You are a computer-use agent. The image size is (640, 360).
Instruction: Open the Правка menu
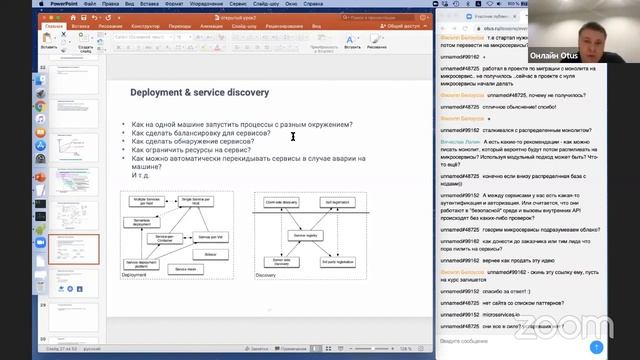(x=110, y=4)
